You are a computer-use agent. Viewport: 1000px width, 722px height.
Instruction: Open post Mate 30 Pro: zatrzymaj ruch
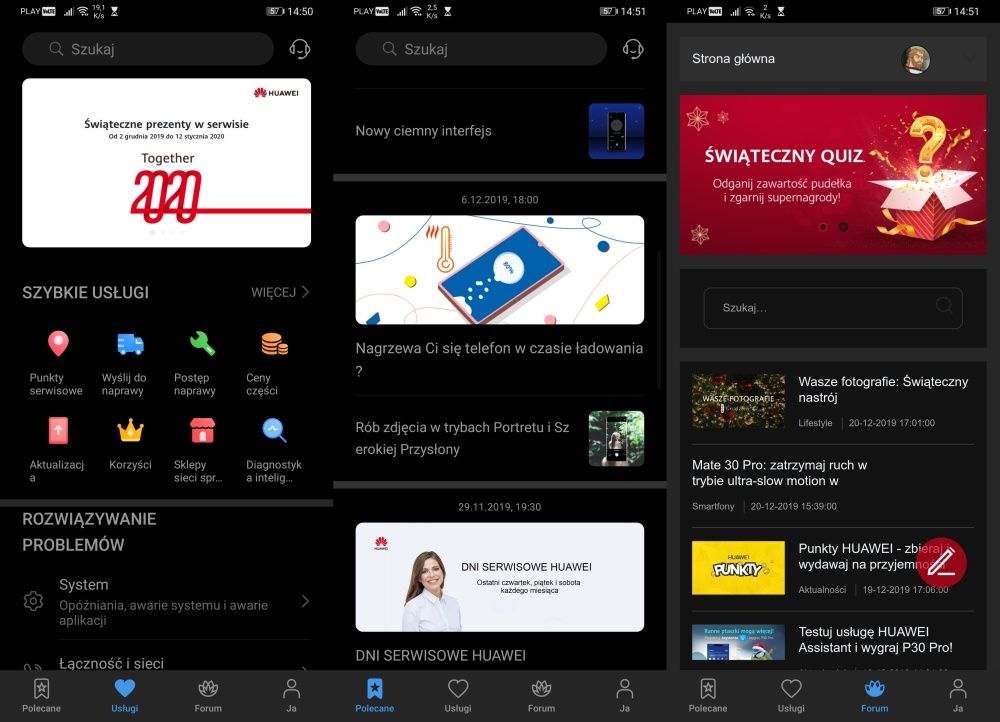coord(779,473)
